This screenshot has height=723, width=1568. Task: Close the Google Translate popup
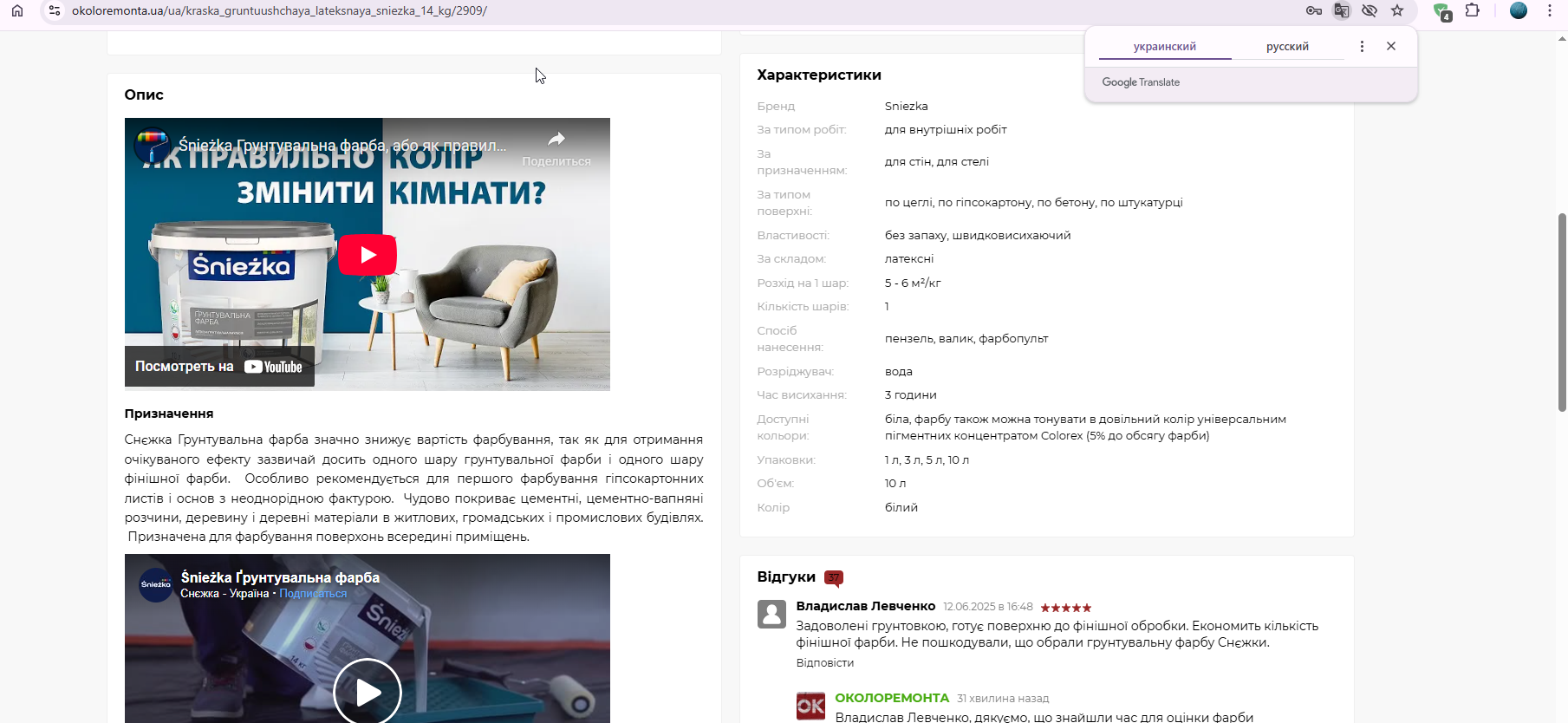tap(1391, 46)
